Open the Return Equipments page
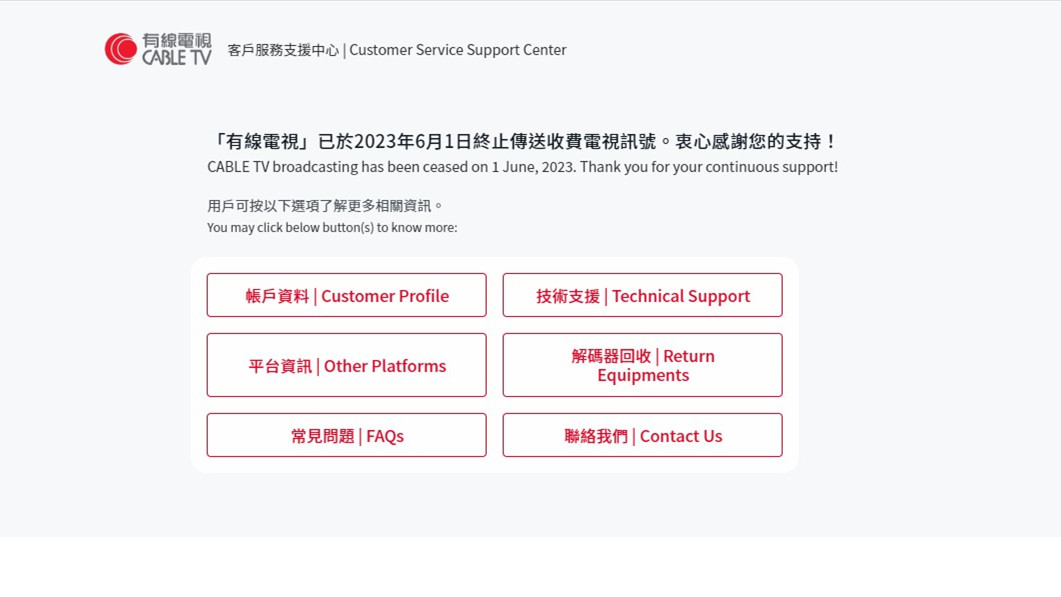The width and height of the screenshot is (1061, 597). pyautogui.click(x=642, y=365)
